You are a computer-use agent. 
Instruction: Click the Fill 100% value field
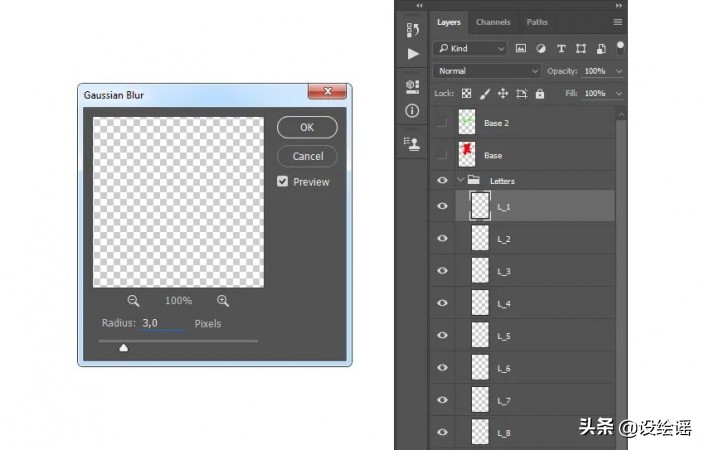pyautogui.click(x=597, y=94)
